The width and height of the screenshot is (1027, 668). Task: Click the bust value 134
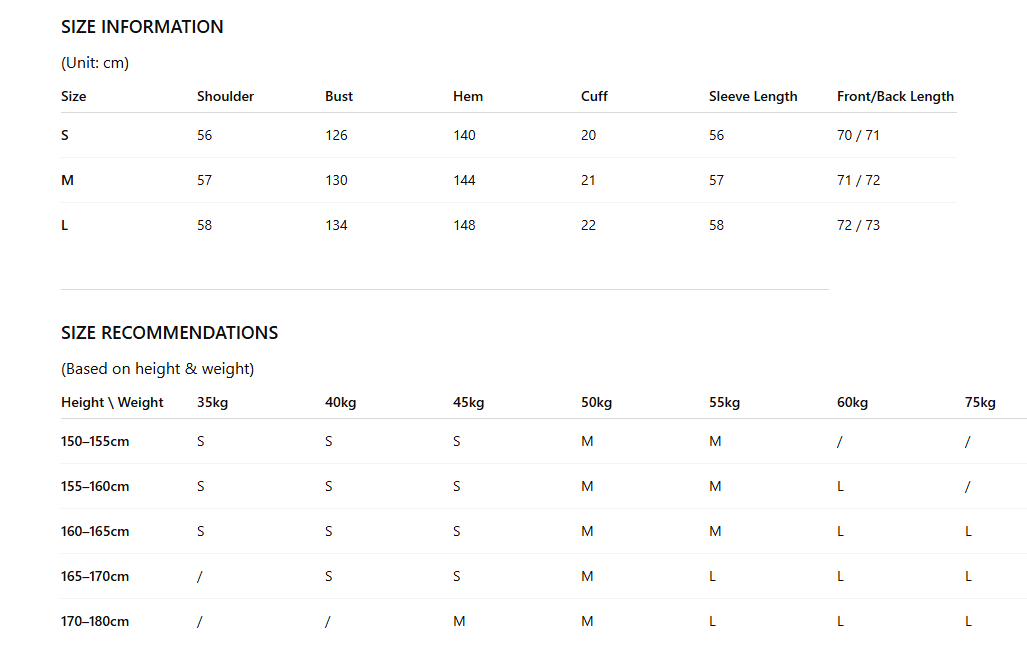point(337,225)
